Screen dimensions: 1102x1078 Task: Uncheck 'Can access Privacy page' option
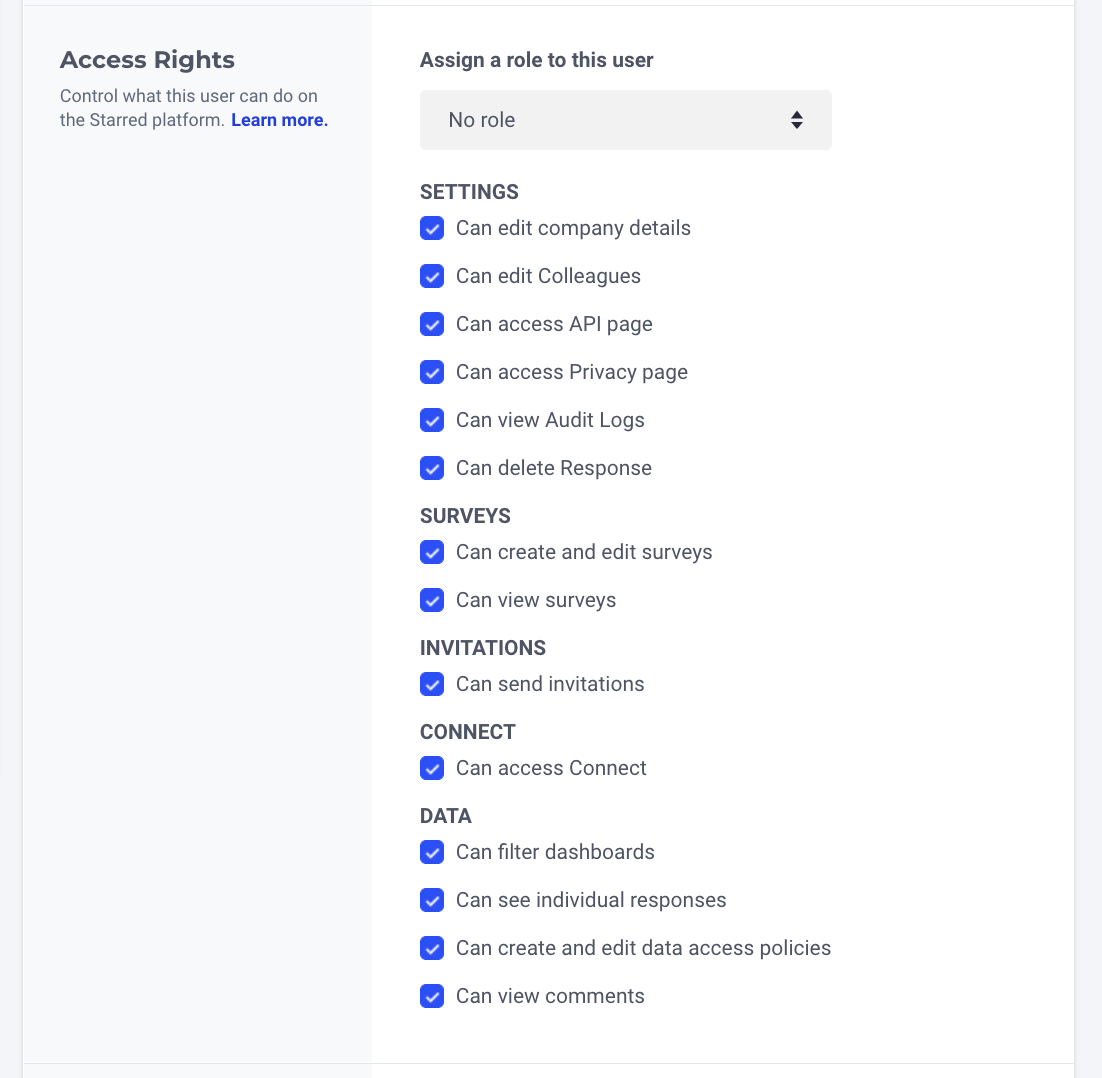click(432, 372)
